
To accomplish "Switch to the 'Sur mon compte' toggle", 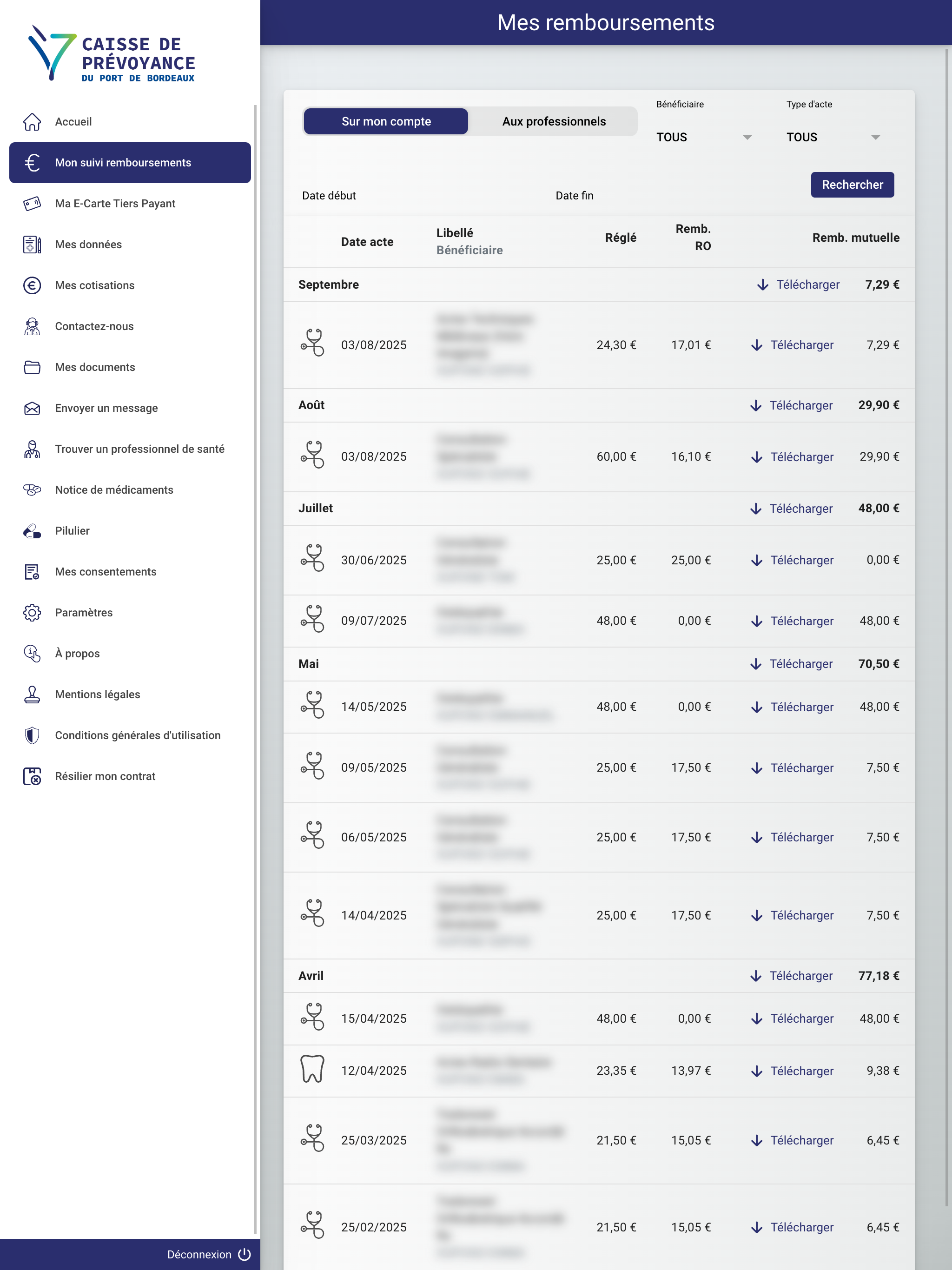I will [x=386, y=121].
